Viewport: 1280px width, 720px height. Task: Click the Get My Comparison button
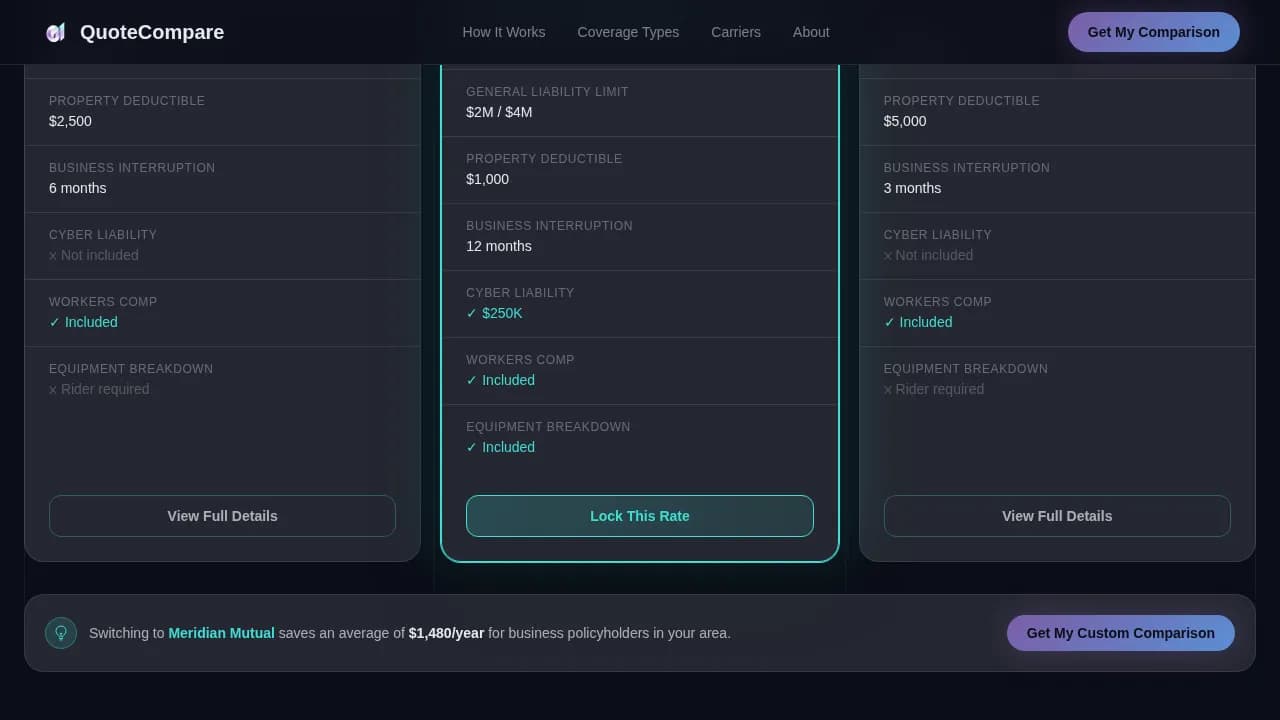tap(1153, 32)
